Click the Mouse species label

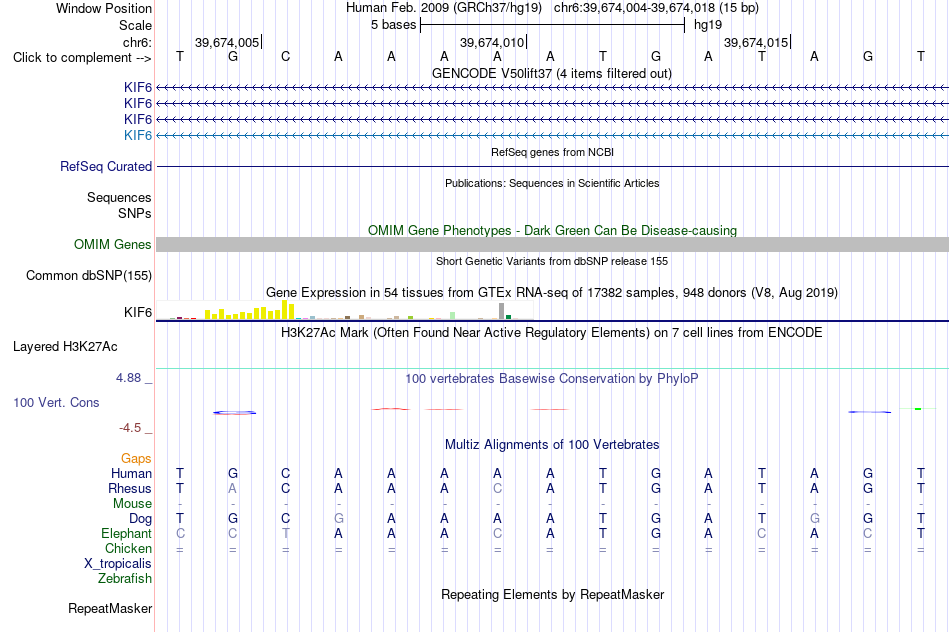[x=132, y=504]
